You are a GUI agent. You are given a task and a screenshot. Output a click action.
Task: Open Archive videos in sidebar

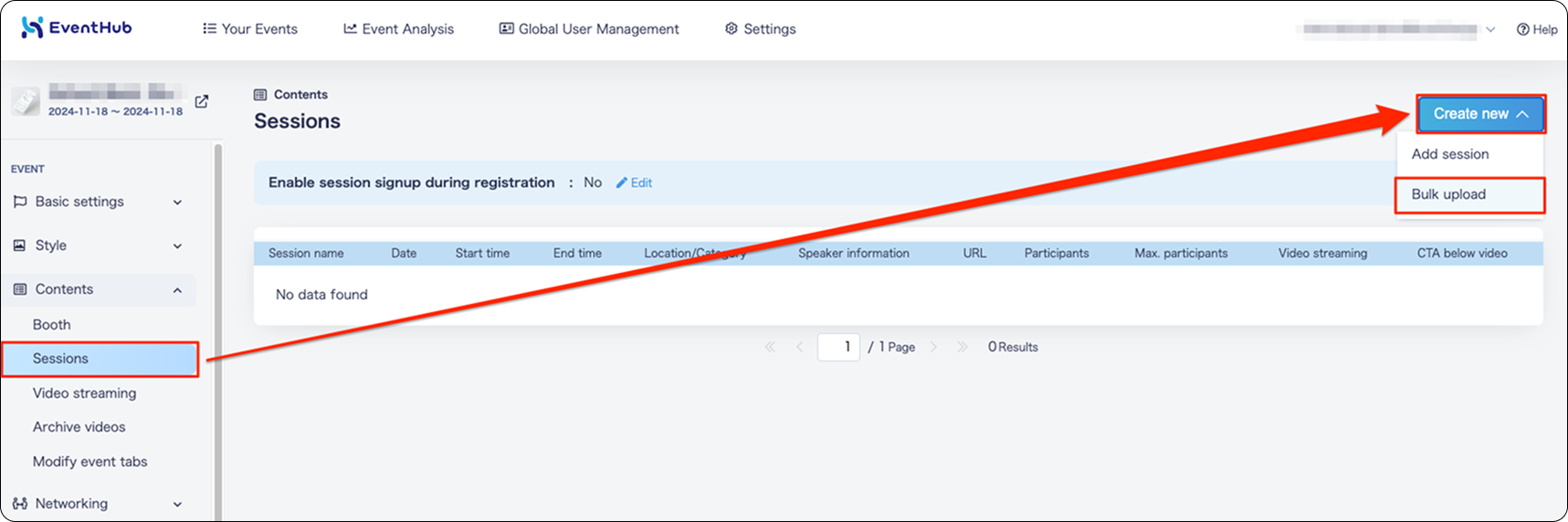pyautogui.click(x=79, y=427)
